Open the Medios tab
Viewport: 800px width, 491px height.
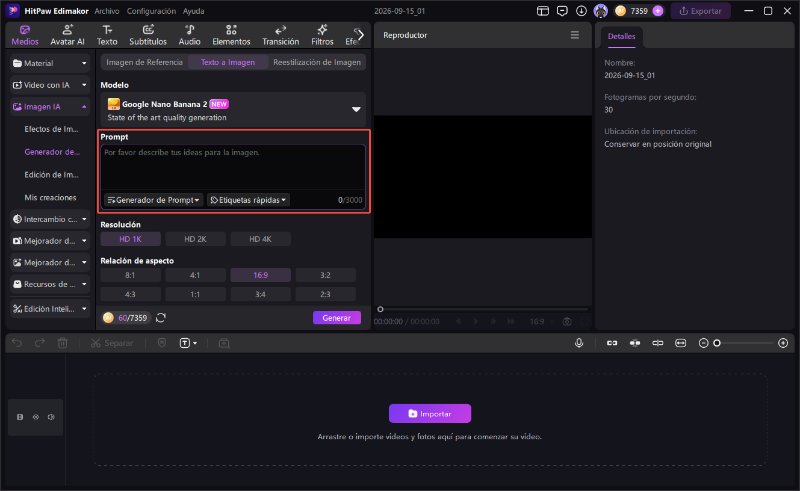(x=25, y=35)
